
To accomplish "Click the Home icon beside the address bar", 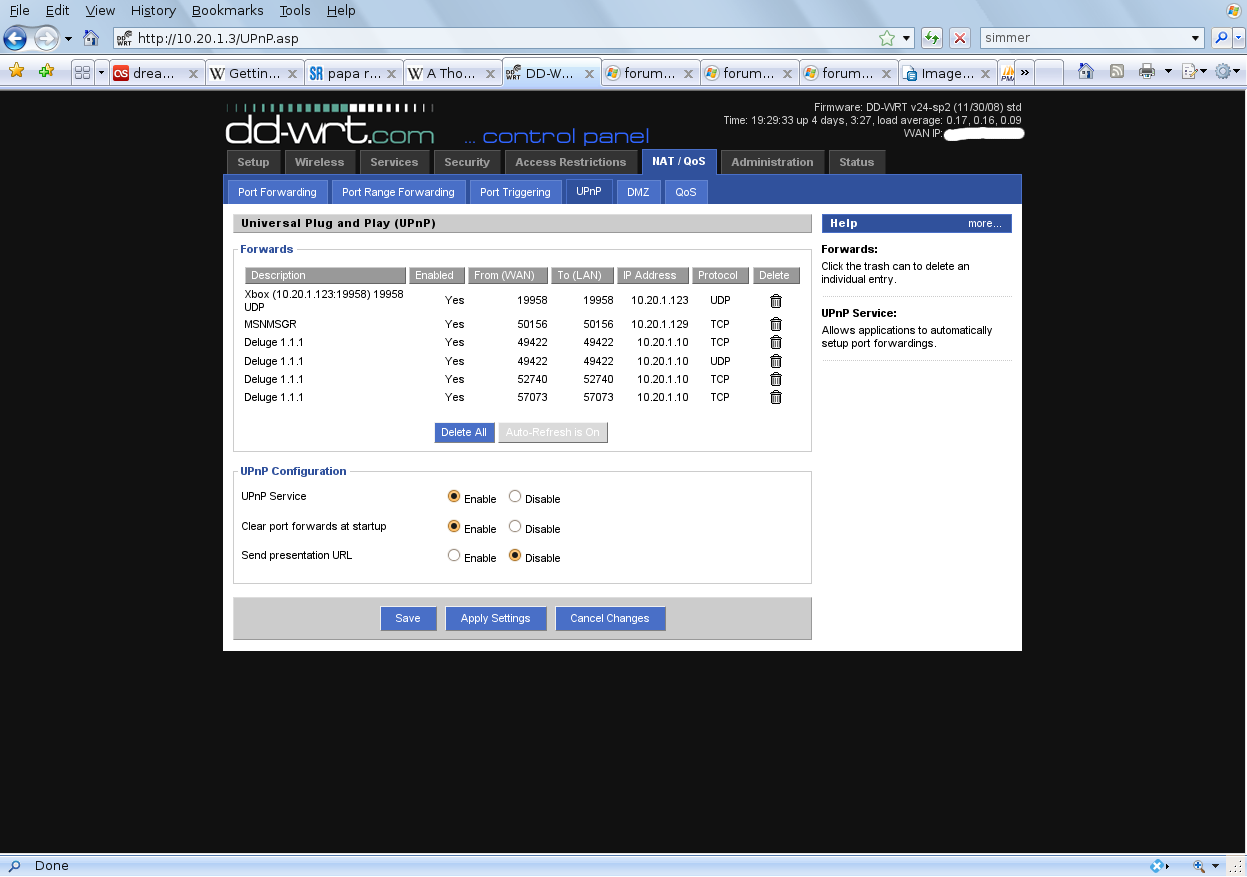I will click(x=91, y=39).
